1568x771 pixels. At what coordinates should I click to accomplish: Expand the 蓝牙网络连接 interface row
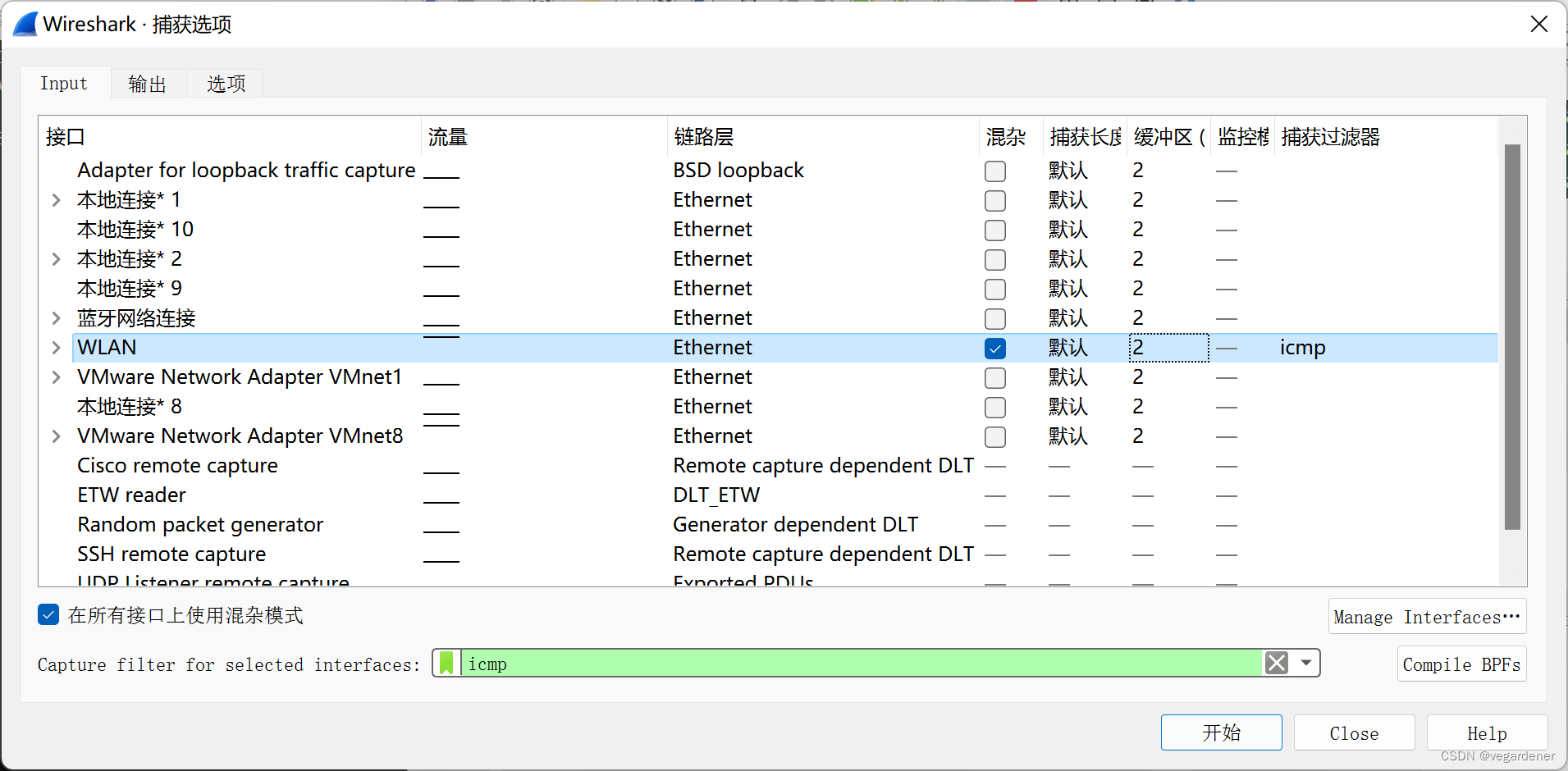56,318
